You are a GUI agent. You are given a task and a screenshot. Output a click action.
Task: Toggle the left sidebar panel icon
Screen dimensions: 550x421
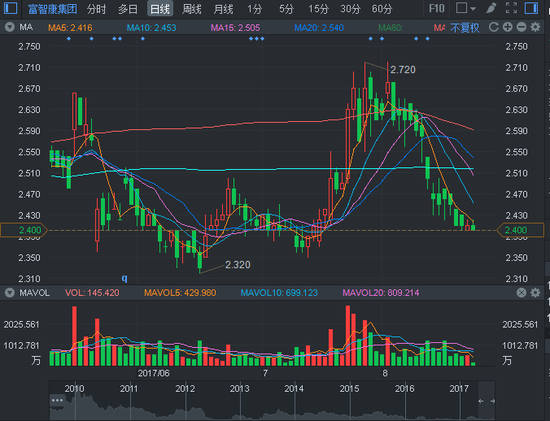[10, 8]
